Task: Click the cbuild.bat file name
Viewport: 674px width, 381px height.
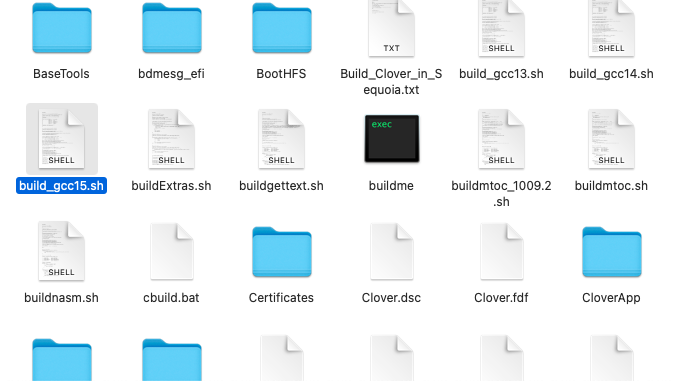Action: [172, 298]
